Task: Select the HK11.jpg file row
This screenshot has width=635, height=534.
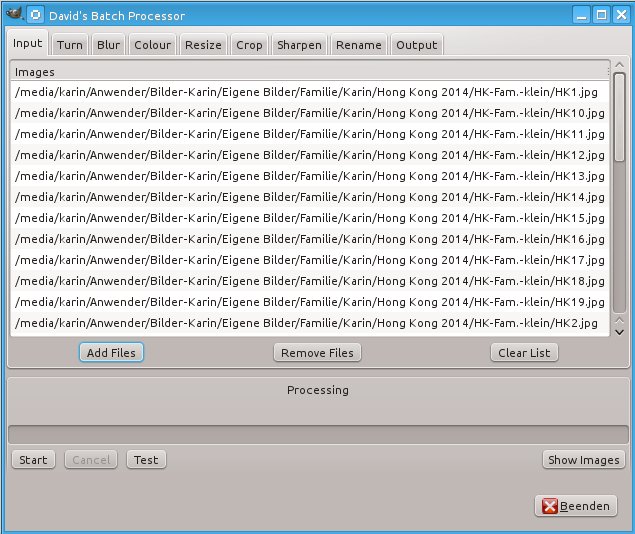Action: [x=310, y=134]
